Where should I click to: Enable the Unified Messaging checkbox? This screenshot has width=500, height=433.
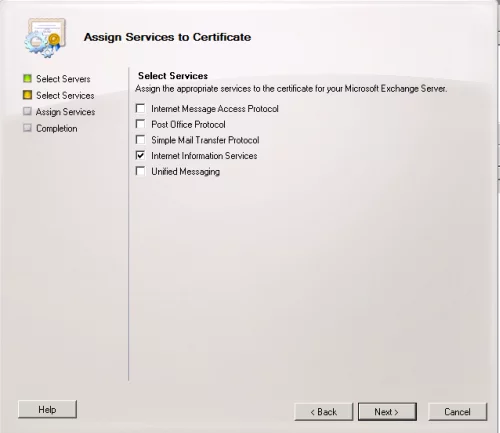[x=140, y=171]
